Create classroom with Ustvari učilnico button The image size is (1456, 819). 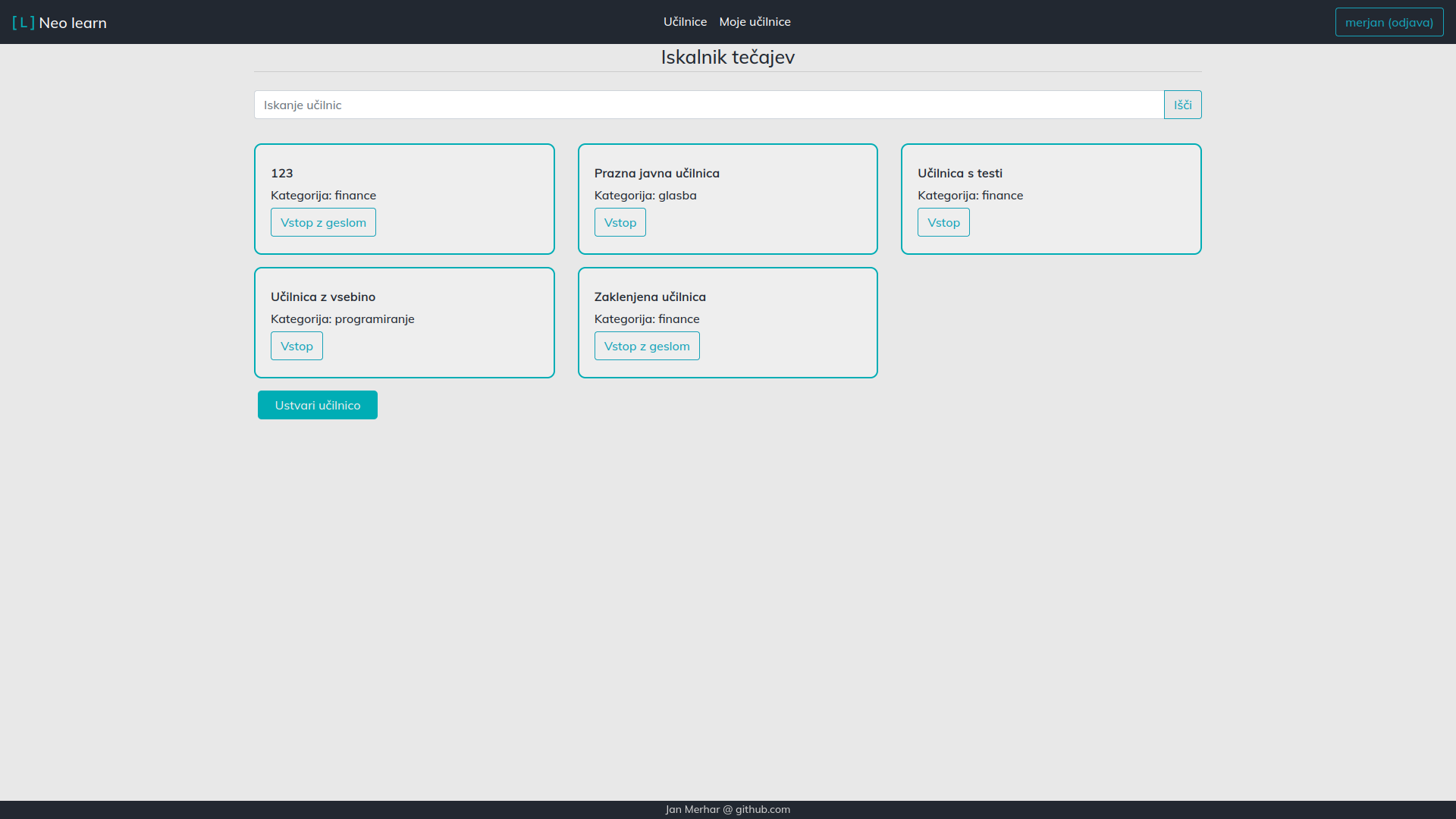pos(317,405)
